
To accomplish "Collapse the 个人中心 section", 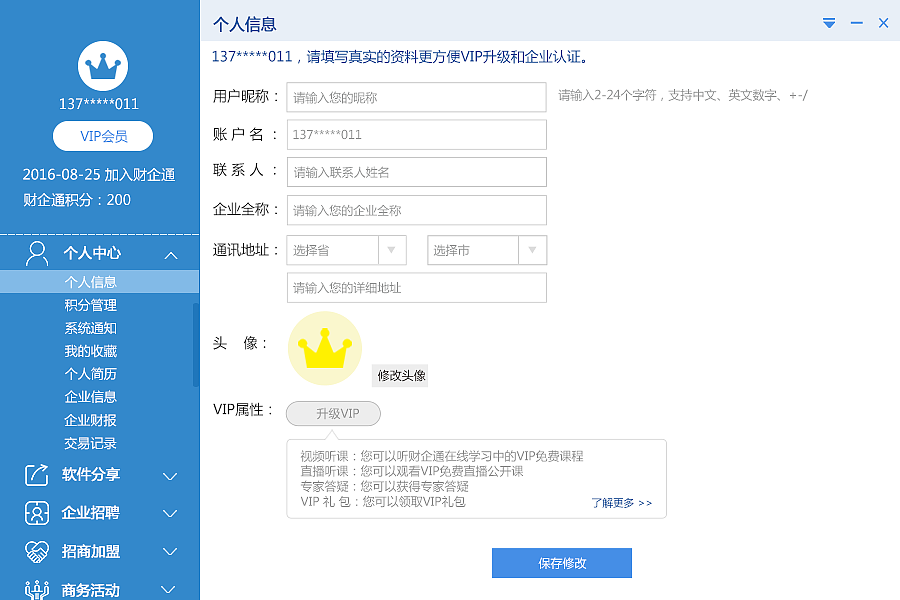I will [169, 253].
